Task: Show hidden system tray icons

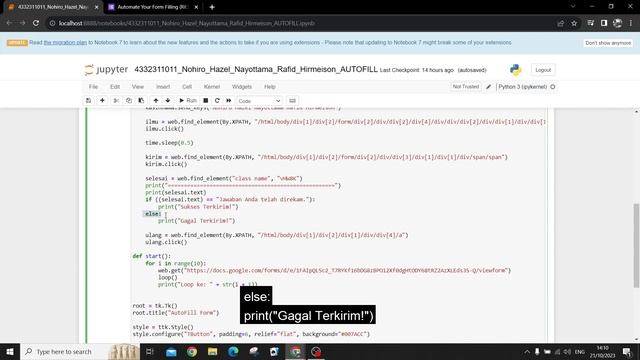Action: coord(527,351)
